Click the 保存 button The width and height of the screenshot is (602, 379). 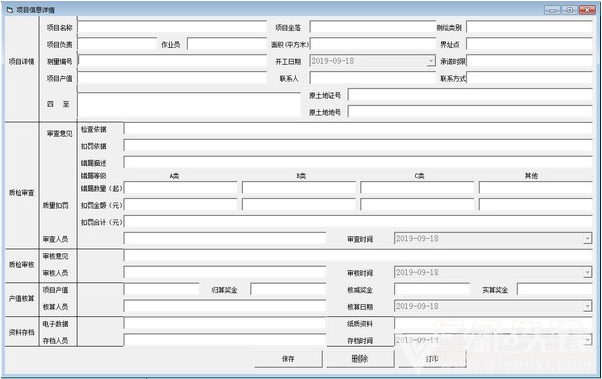[288, 359]
